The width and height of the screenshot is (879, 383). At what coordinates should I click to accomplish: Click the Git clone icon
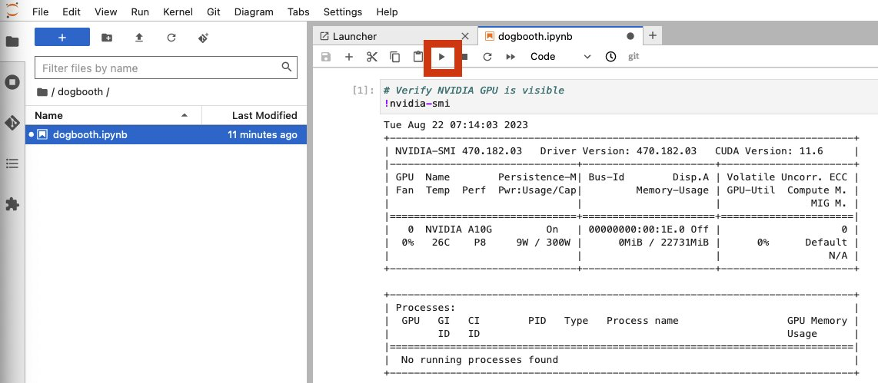coord(203,38)
